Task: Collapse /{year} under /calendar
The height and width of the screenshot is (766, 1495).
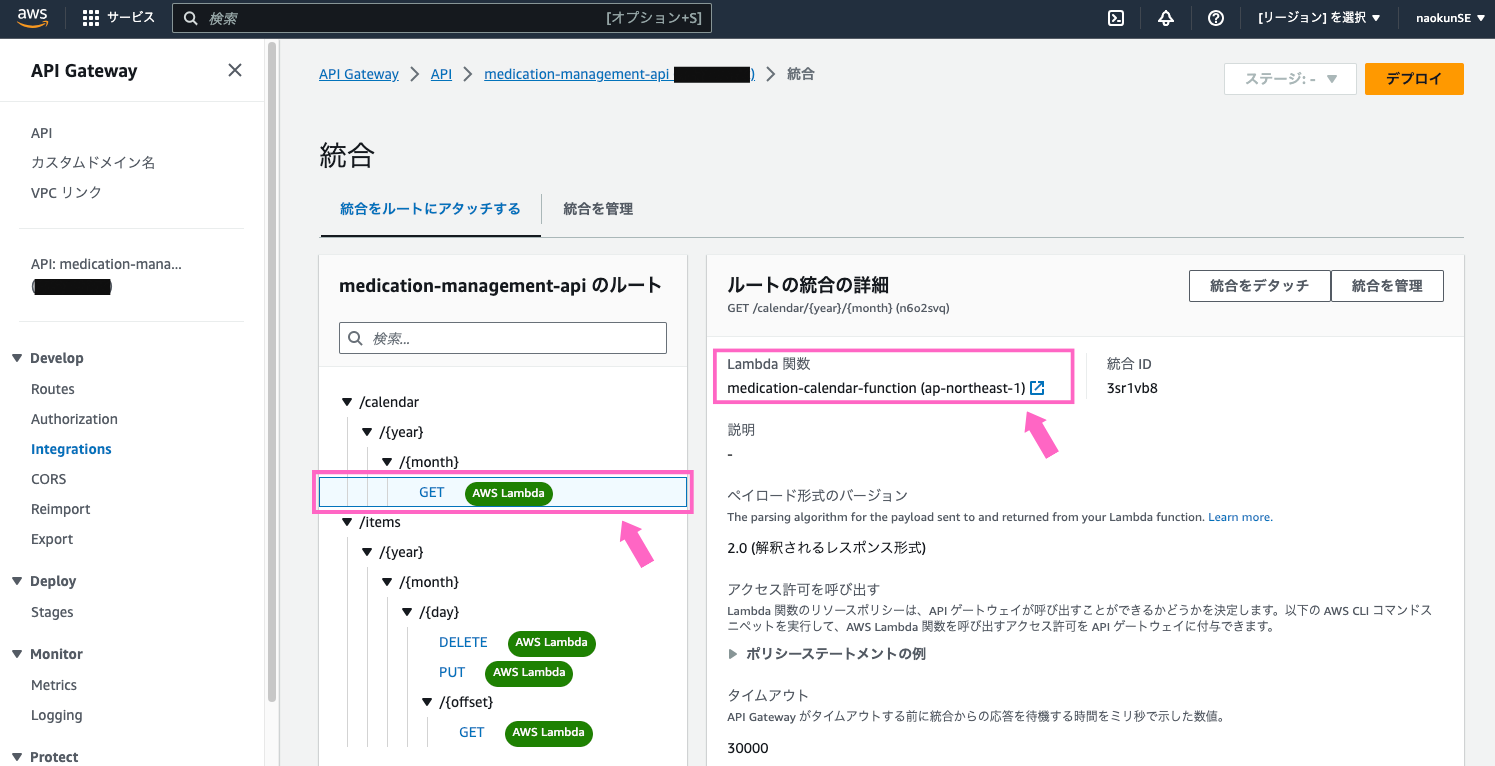Action: (x=367, y=432)
